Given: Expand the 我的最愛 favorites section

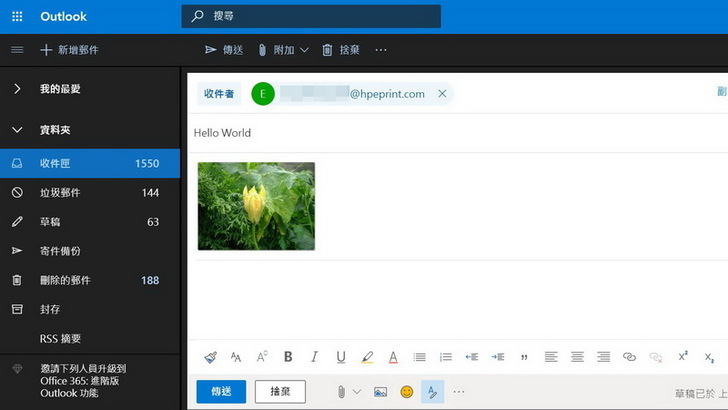Looking at the screenshot, I should tap(17, 89).
